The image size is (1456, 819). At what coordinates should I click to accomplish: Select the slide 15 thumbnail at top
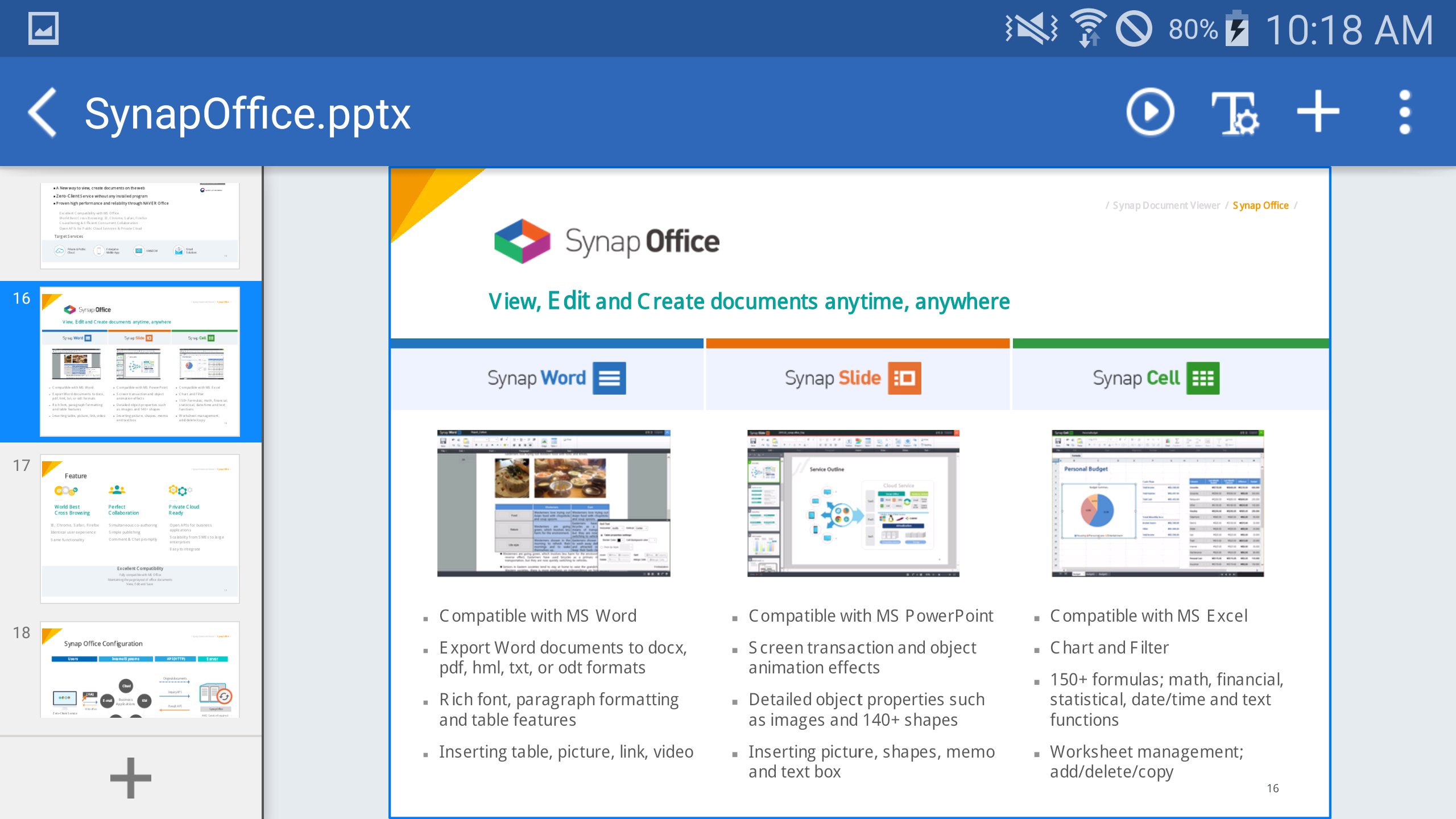click(x=140, y=225)
